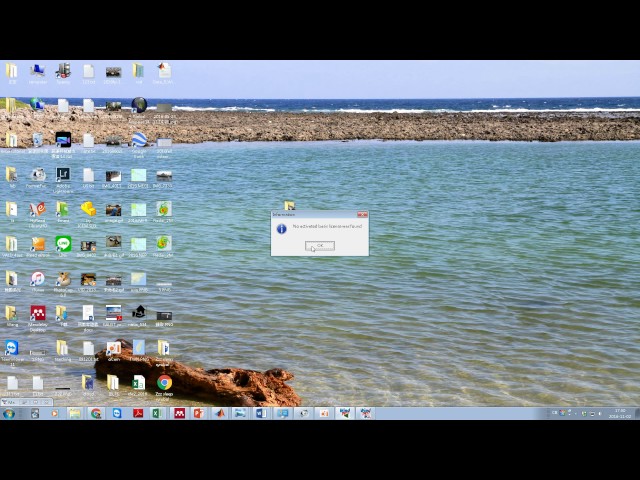Open the FormatFactory desktop shortcut
This screenshot has height=480, width=640.
coord(38,177)
